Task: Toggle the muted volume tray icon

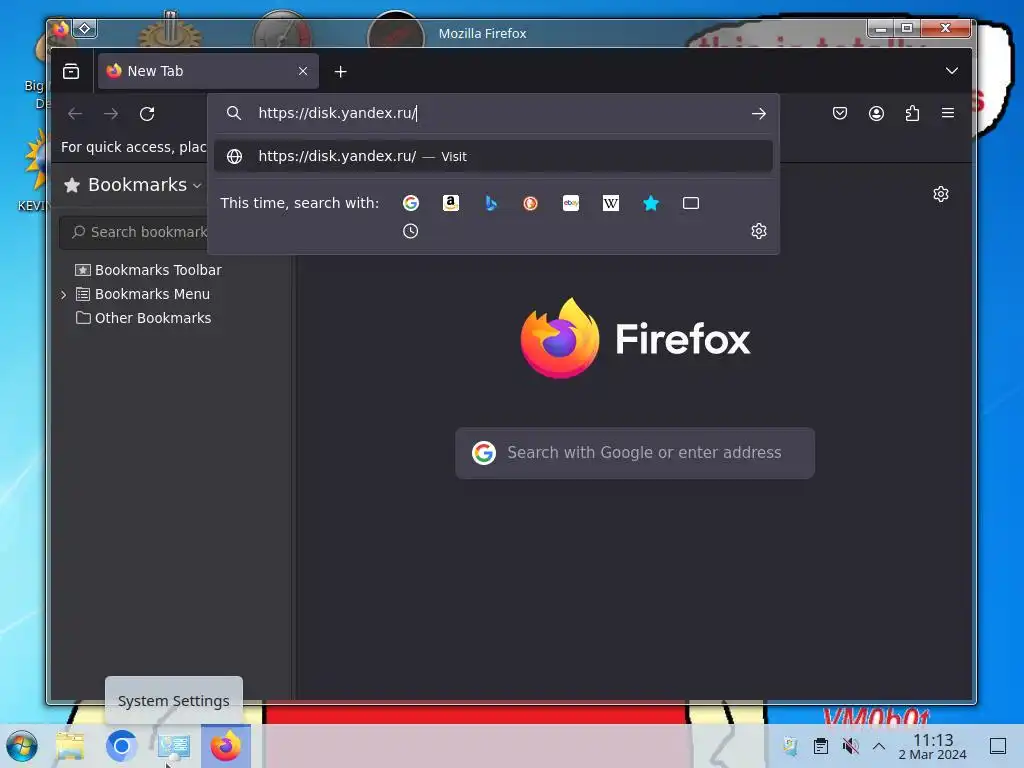Action: [x=850, y=746]
